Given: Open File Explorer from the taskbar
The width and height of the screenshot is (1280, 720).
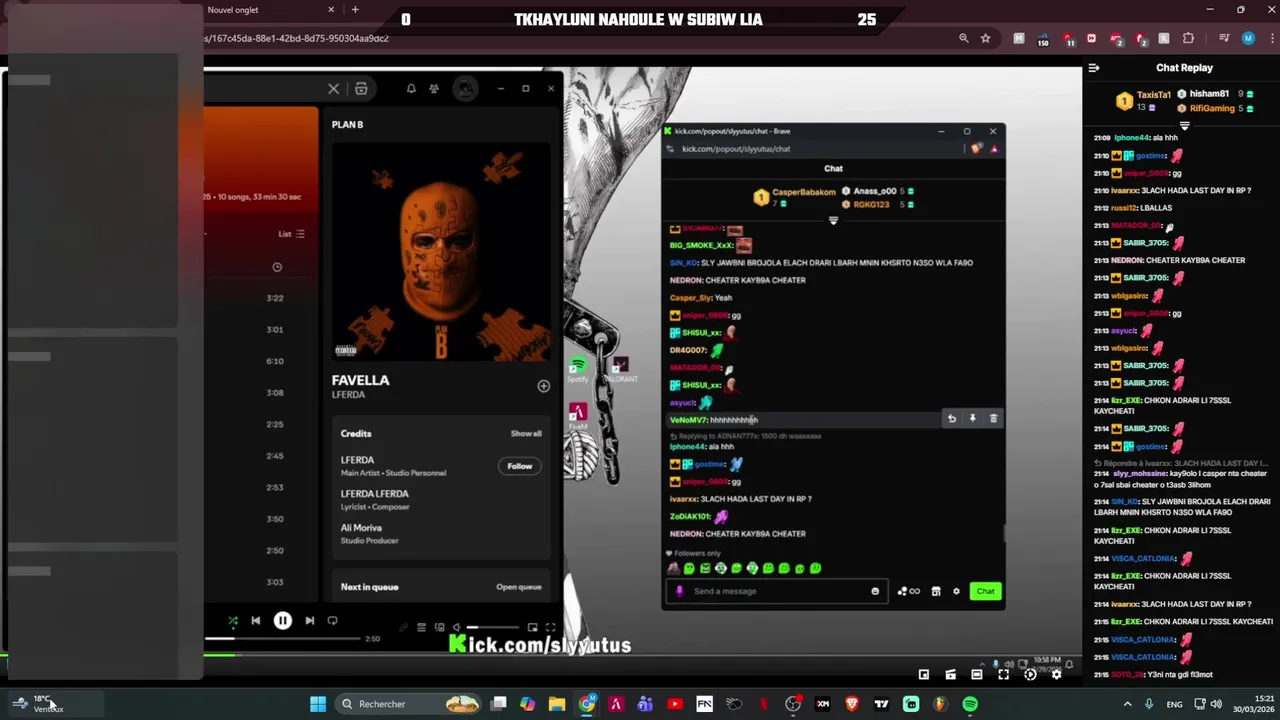Looking at the screenshot, I should (x=557, y=704).
